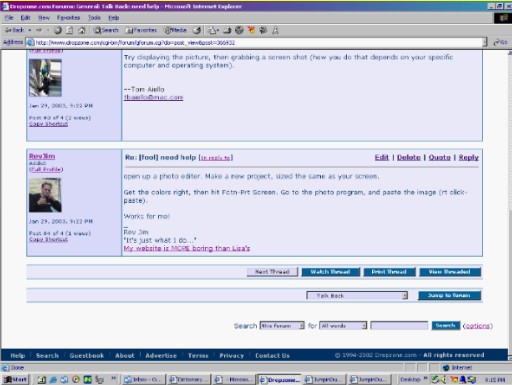Screen dimensions: 512x385
Task: Open the File menu
Action: [9, 18]
